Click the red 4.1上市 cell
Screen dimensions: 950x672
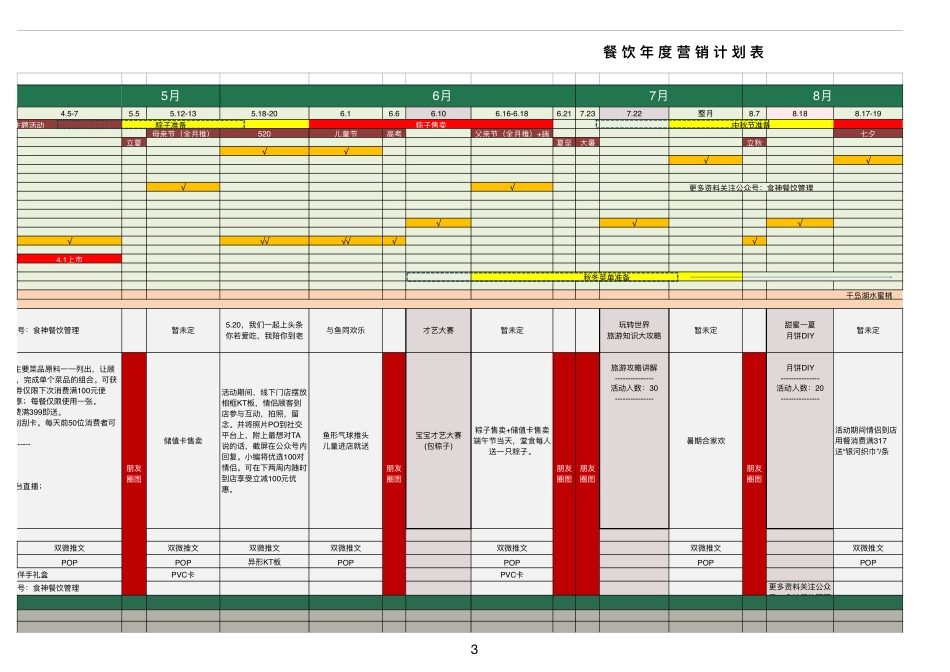point(69,259)
